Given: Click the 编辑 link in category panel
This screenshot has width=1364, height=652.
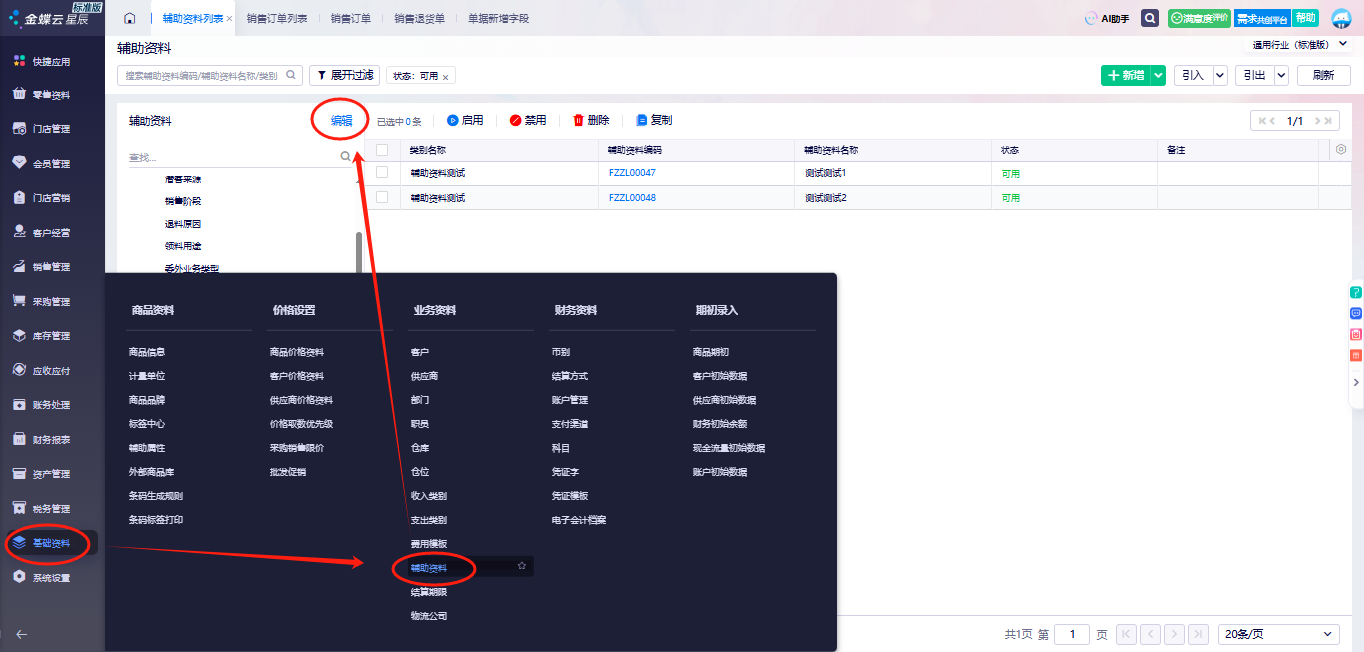Looking at the screenshot, I should (x=341, y=121).
